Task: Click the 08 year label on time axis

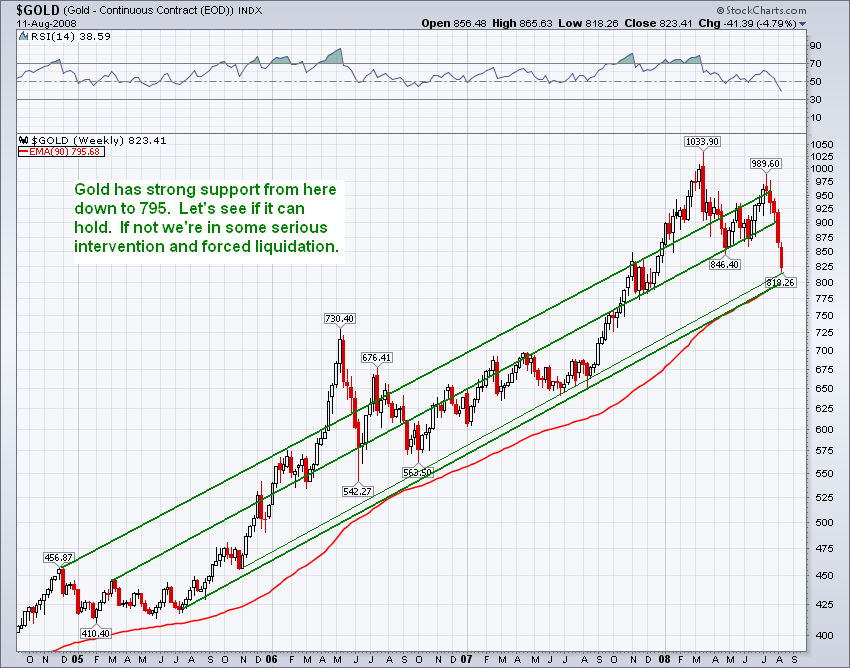Action: [x=664, y=660]
